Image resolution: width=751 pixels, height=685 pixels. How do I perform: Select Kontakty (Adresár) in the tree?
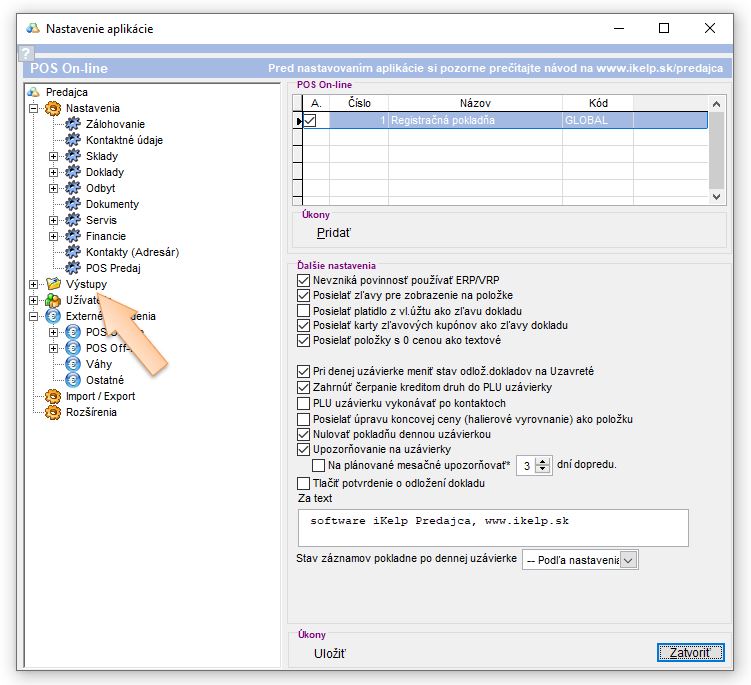(132, 252)
